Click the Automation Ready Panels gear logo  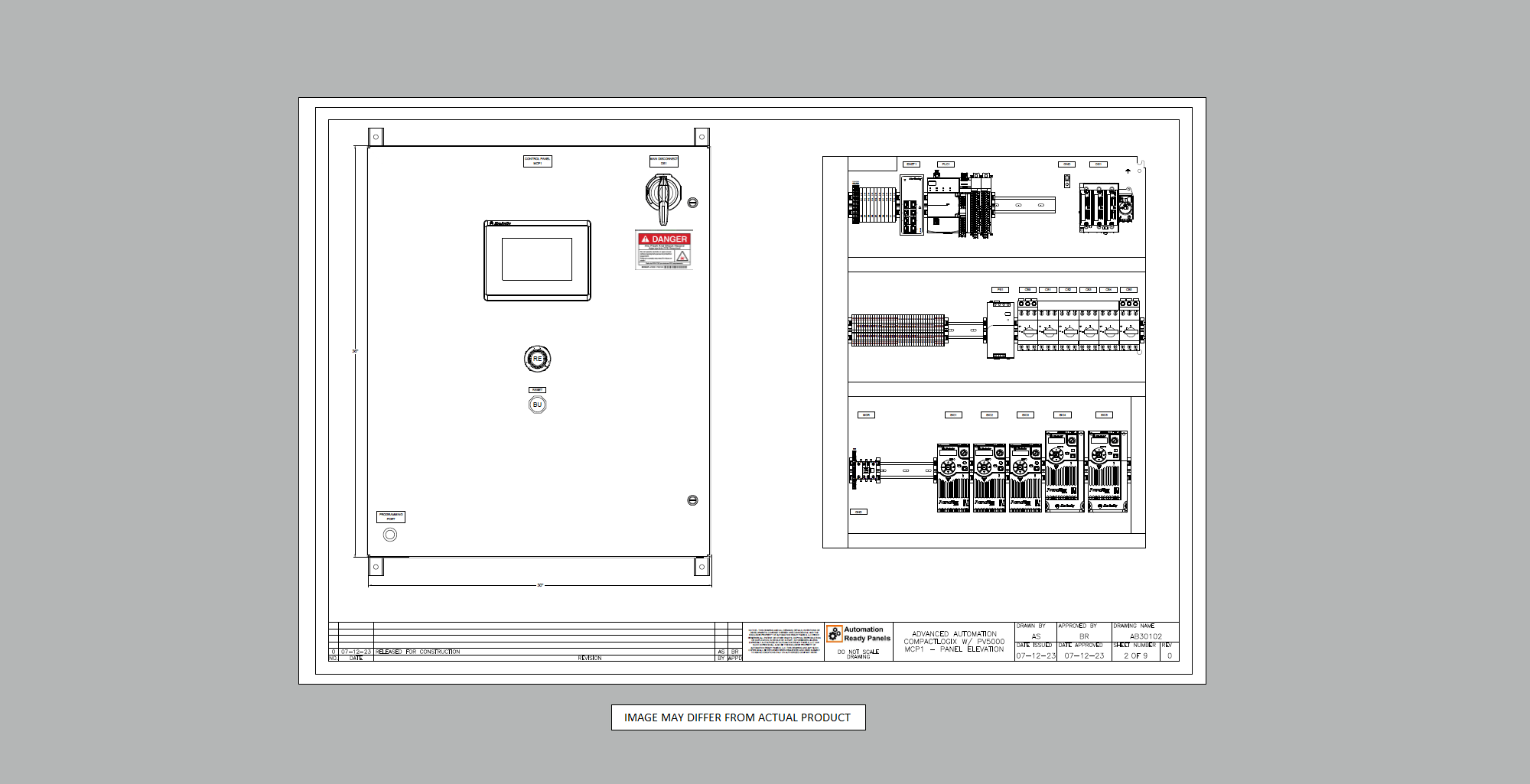click(x=834, y=634)
